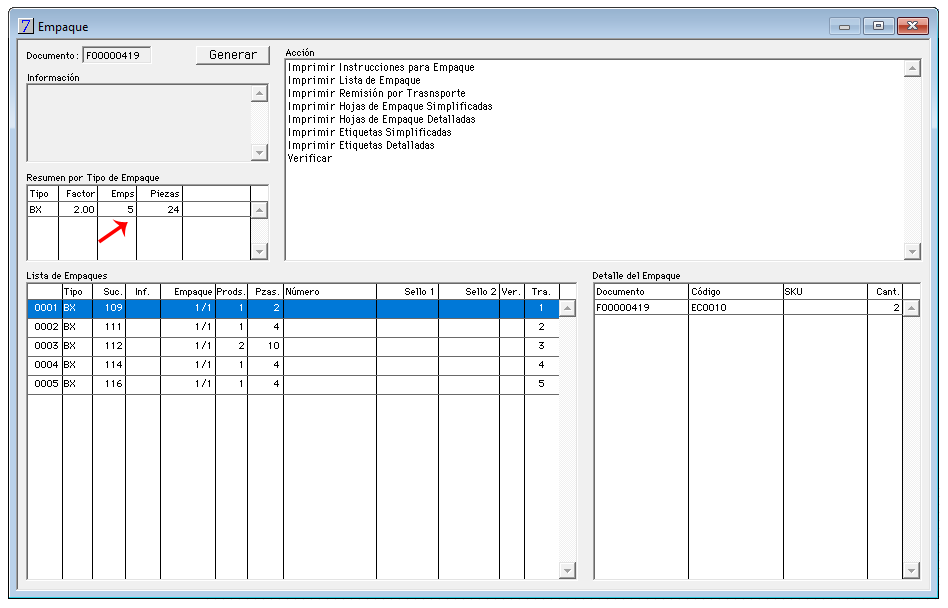This screenshot has height=608, width=948.
Task: Click the Empaque window title icon
Action: [25, 27]
